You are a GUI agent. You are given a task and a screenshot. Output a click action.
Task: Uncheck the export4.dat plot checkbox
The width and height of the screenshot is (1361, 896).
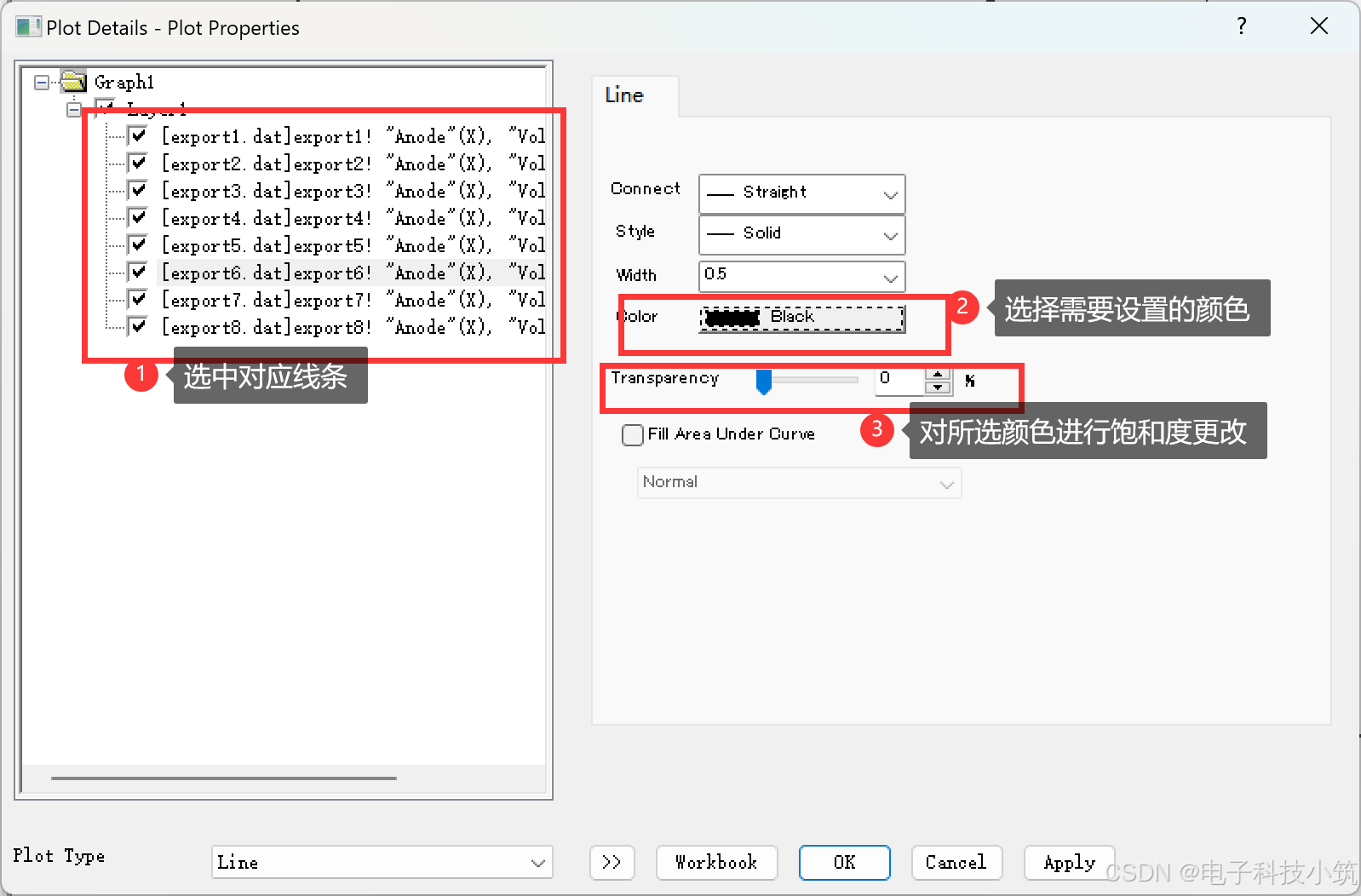pos(137,217)
